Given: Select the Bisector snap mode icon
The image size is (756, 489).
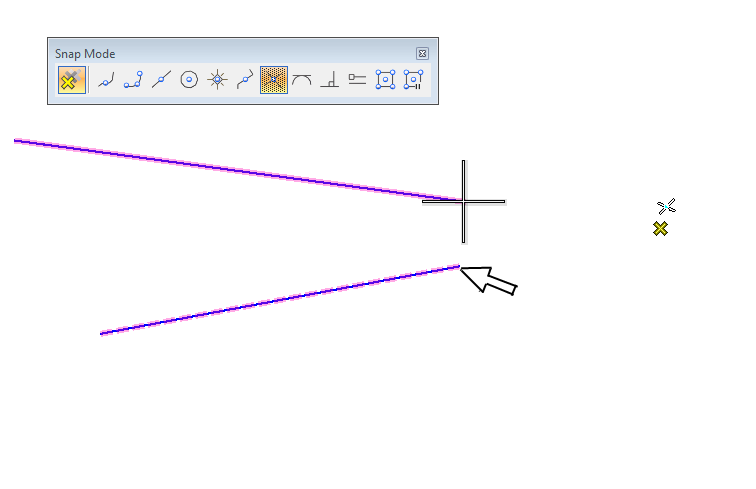Looking at the screenshot, I should (245, 80).
